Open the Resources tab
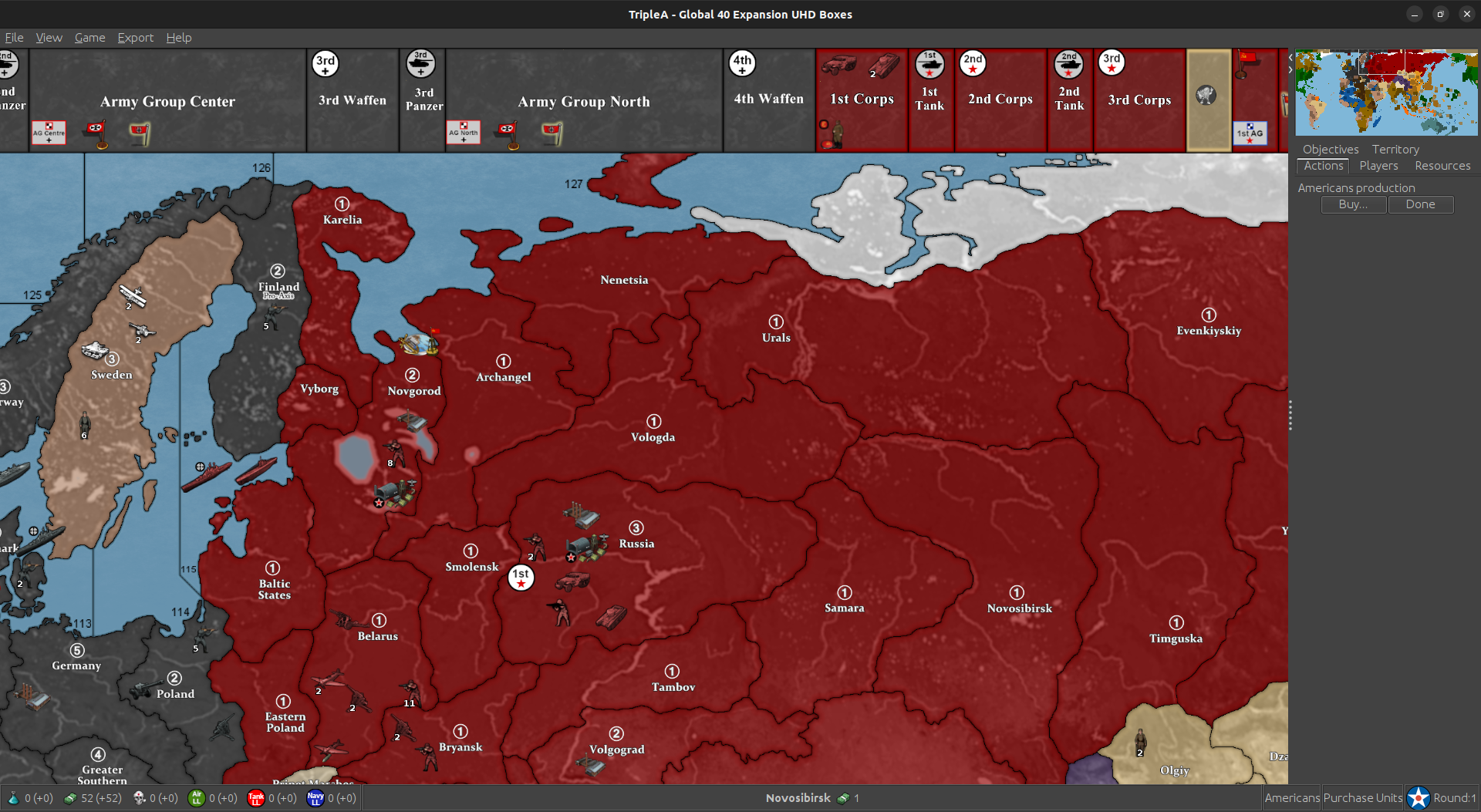The image size is (1481, 812). [x=1442, y=166]
